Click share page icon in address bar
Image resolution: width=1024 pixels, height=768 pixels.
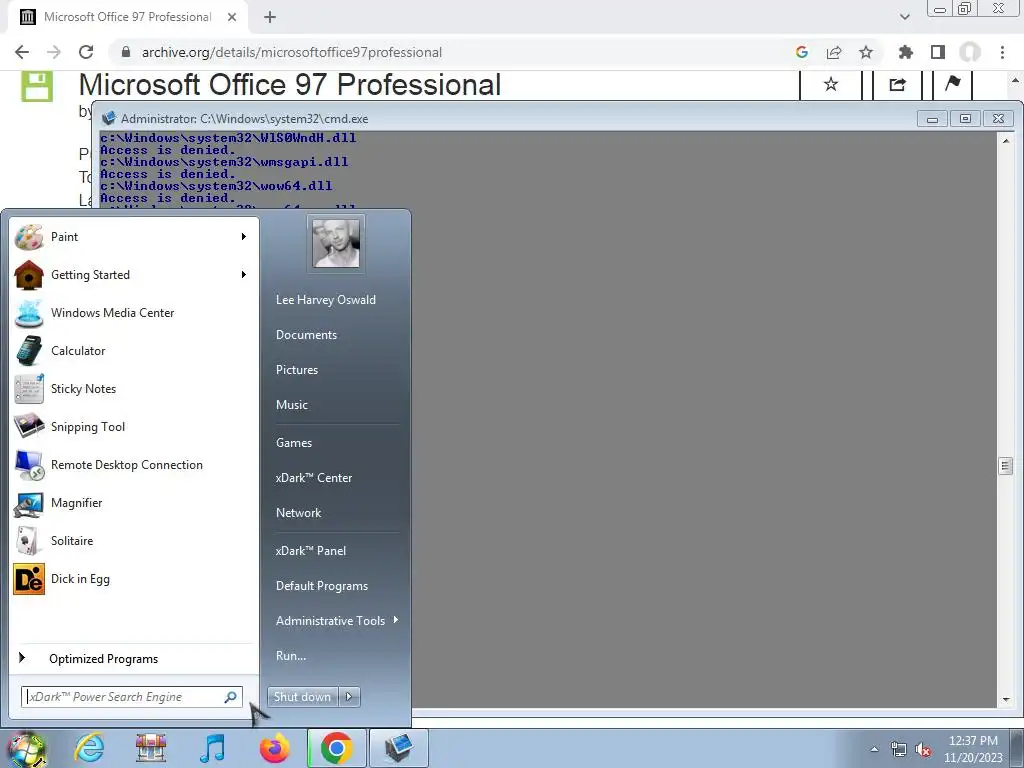[834, 52]
